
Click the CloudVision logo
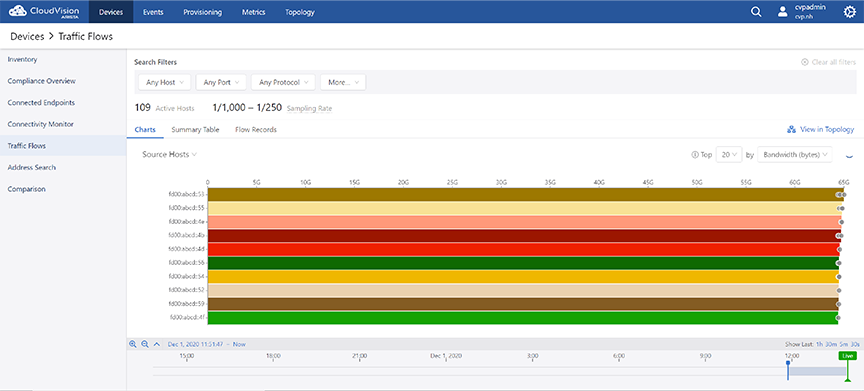click(45, 12)
